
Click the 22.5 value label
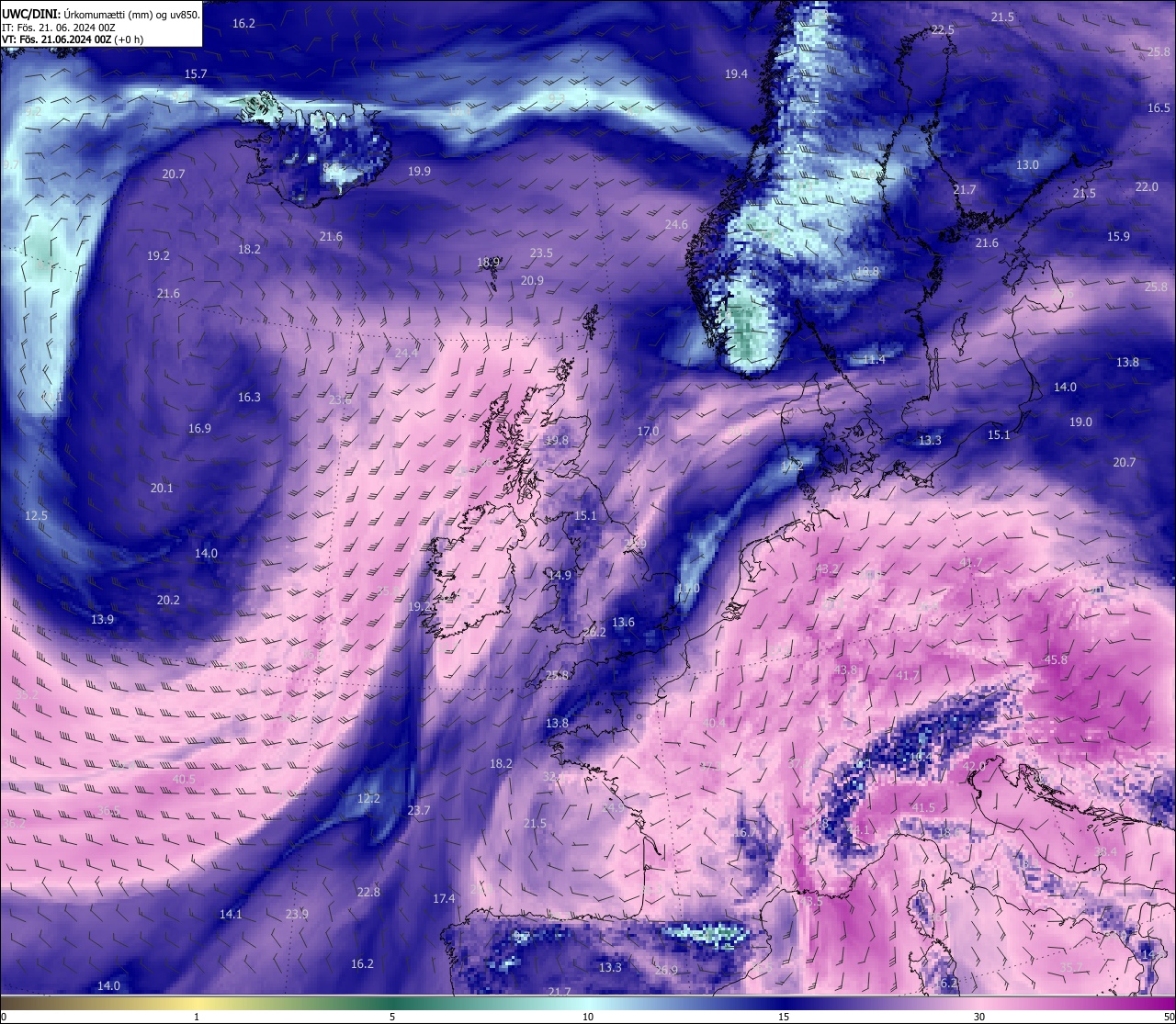944,29
